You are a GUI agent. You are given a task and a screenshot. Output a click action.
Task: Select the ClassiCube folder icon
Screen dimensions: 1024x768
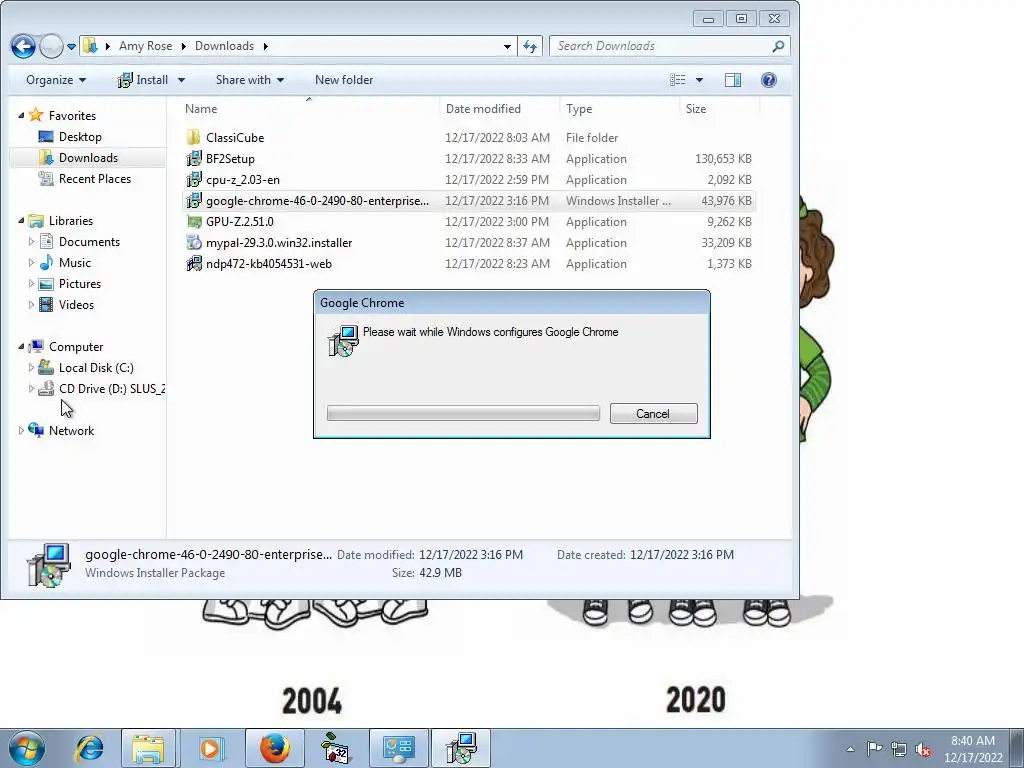point(193,137)
